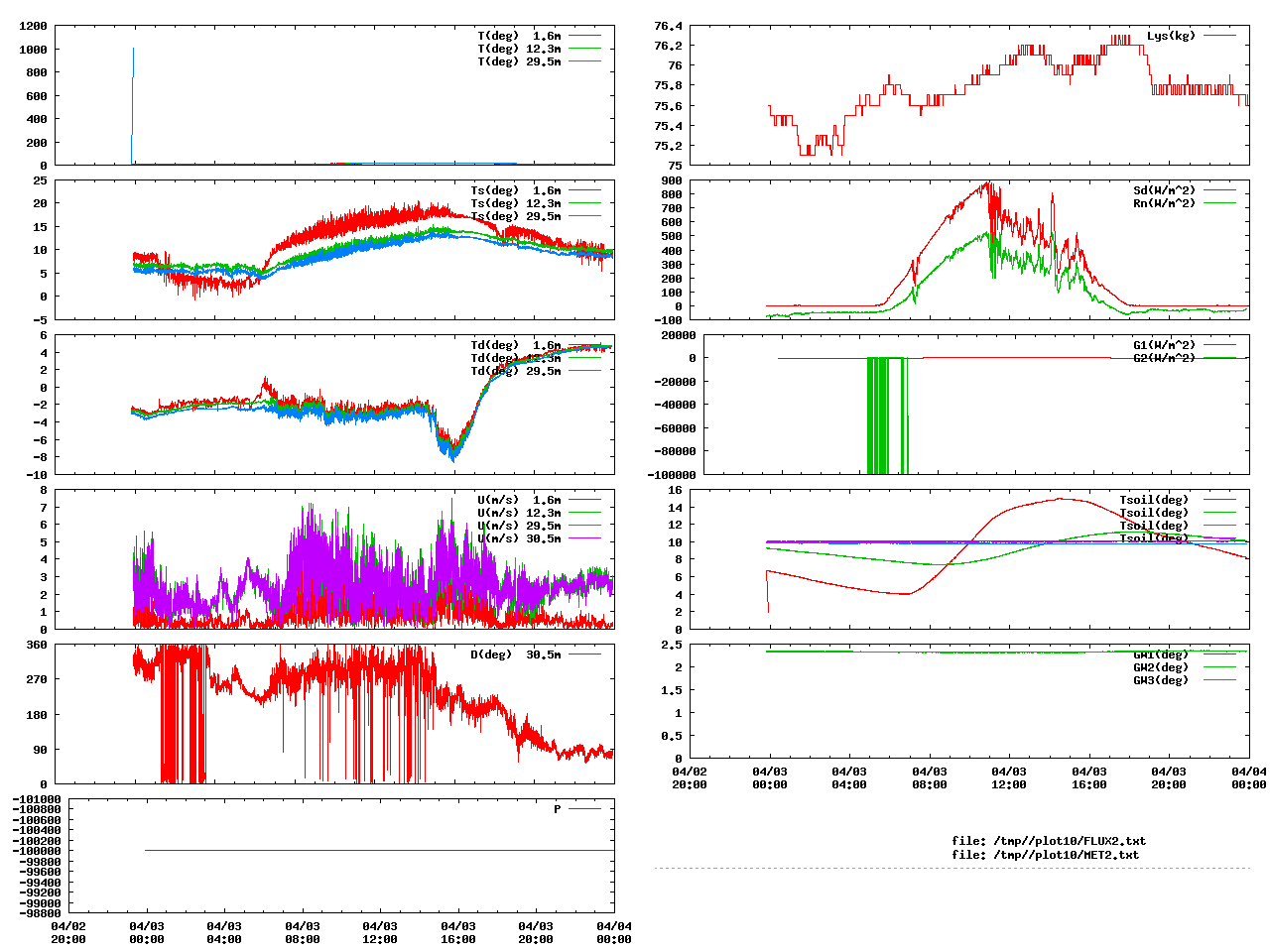Click the blue line sample beside P legend

pyautogui.click(x=585, y=809)
